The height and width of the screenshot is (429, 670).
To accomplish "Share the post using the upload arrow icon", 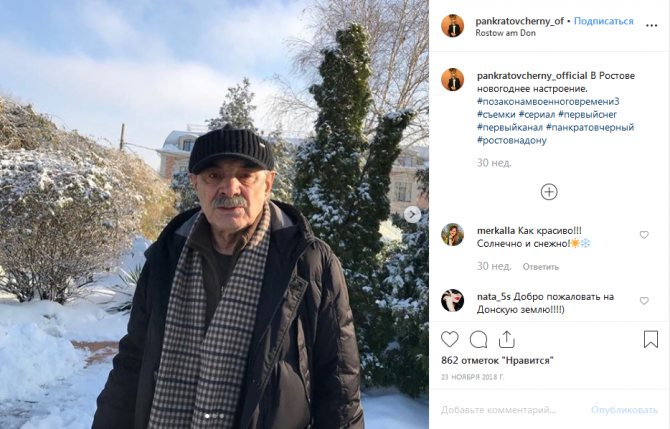I will (506, 339).
